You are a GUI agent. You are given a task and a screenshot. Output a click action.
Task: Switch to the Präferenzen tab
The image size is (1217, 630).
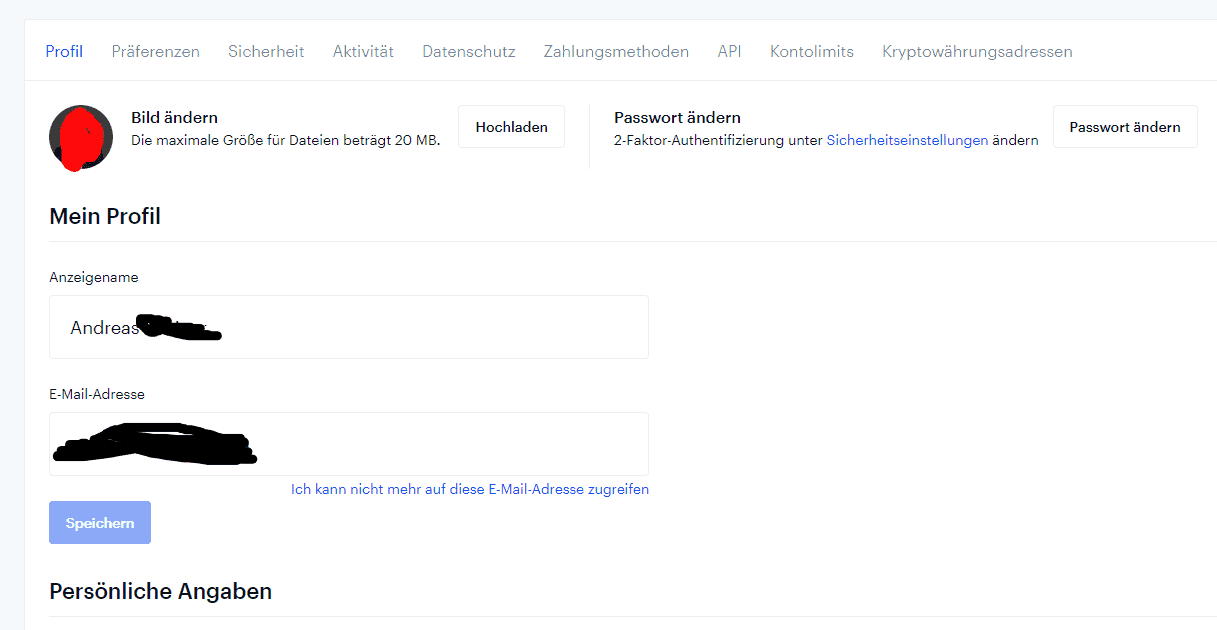(155, 51)
